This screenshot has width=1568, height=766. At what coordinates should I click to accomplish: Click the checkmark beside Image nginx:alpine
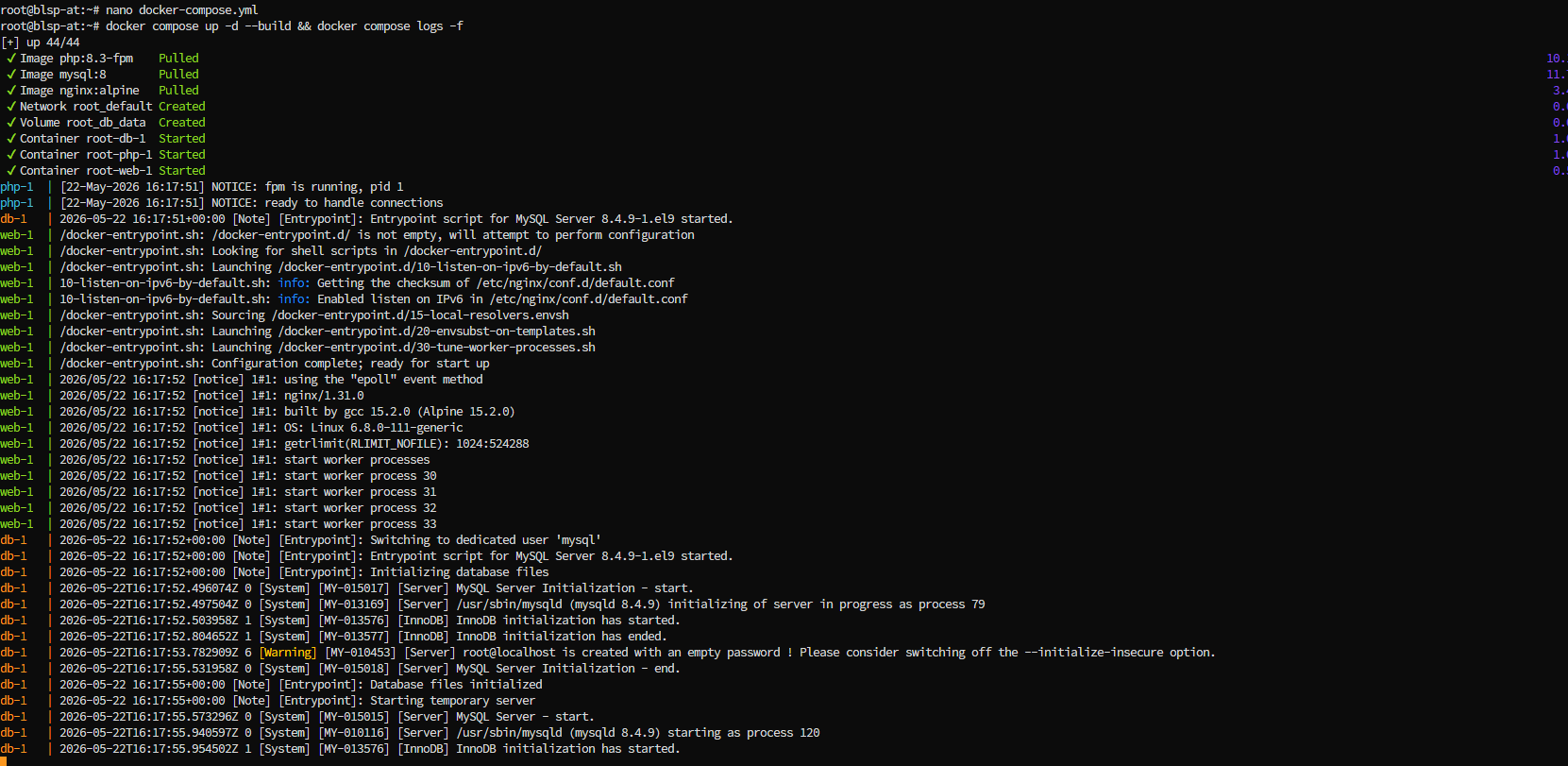[11, 91]
